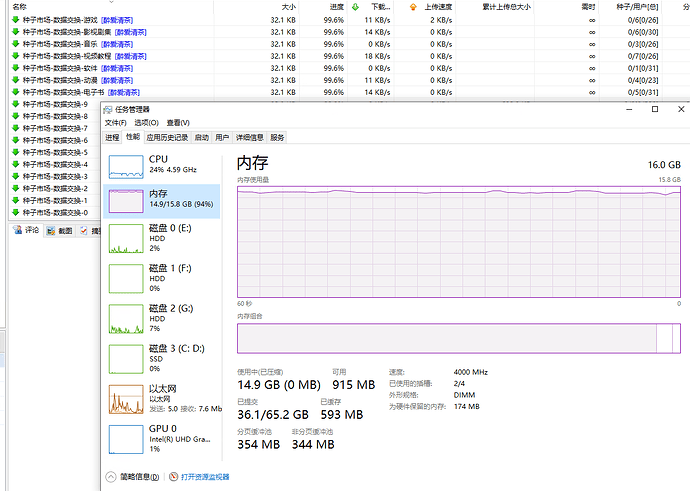
Task: Open [醉愚清茶] link in 软件 row
Action: coord(117,68)
